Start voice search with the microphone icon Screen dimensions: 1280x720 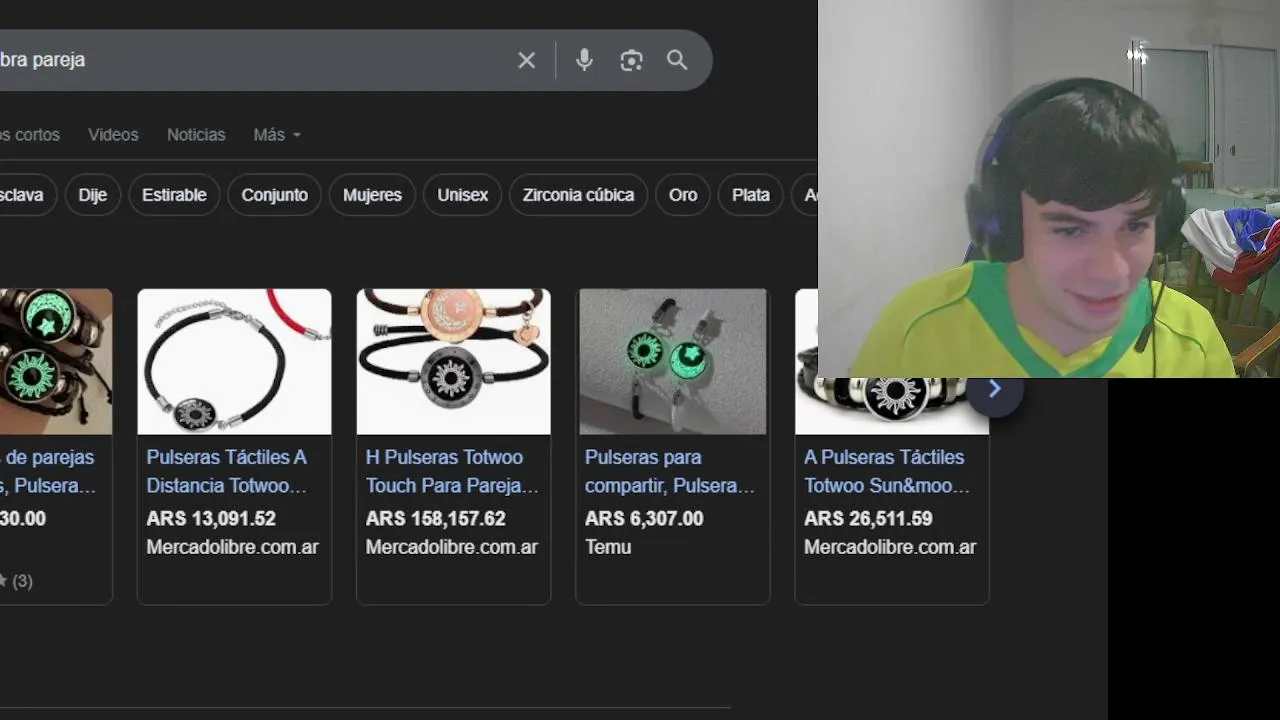(585, 60)
